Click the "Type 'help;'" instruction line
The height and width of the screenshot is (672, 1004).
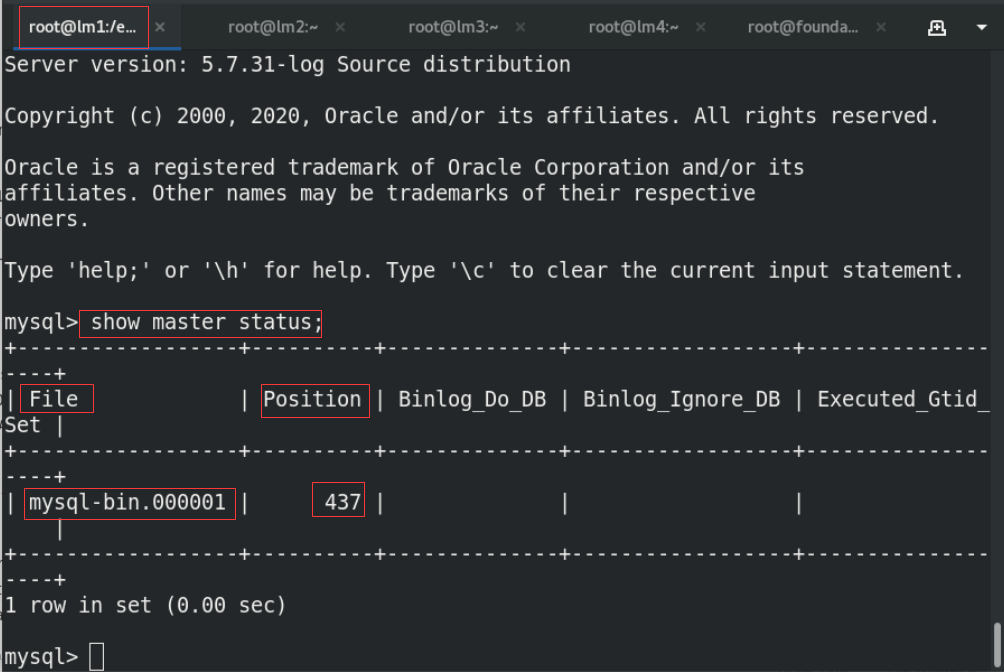tap(483, 270)
